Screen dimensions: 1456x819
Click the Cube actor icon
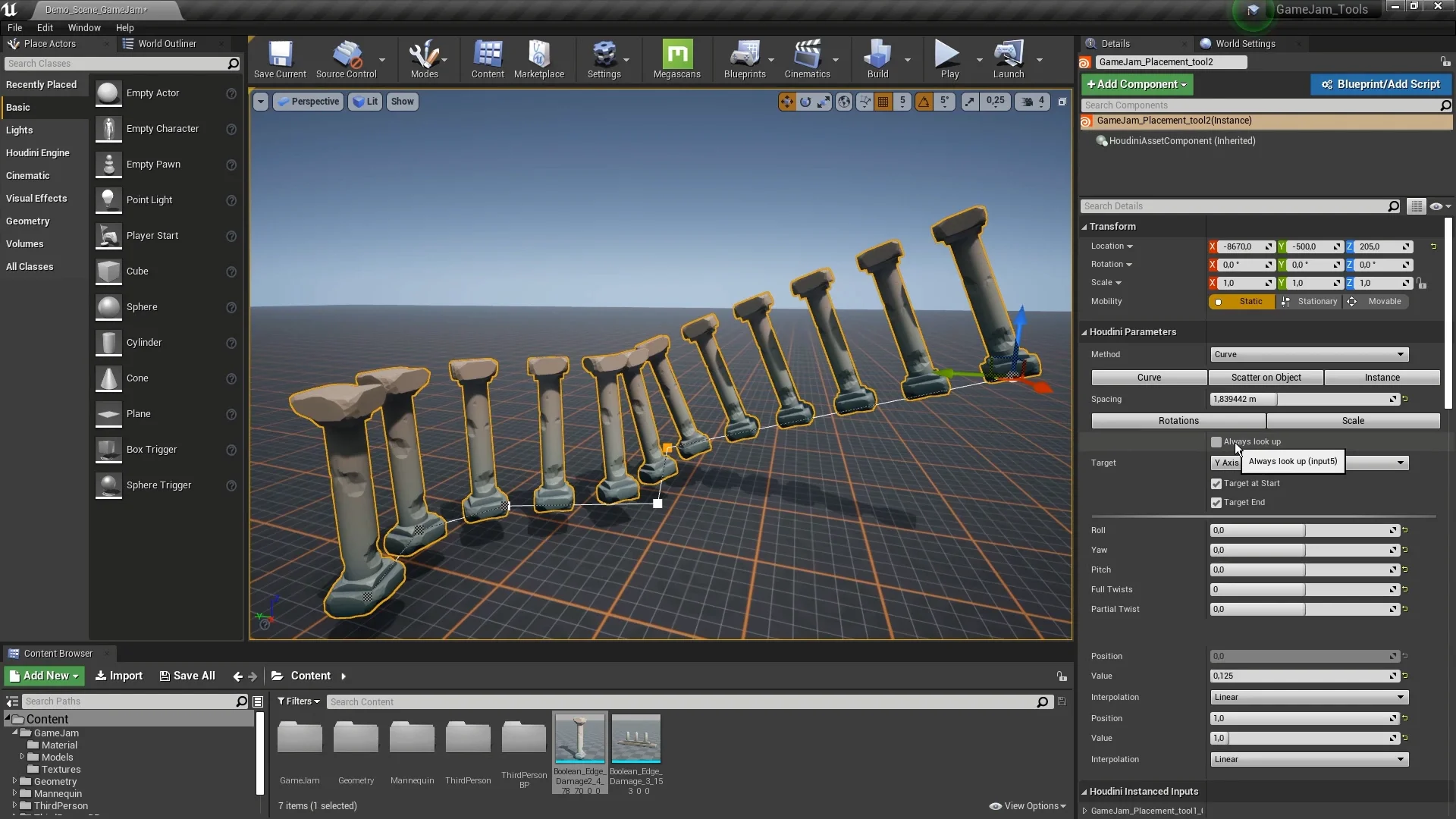pos(108,271)
